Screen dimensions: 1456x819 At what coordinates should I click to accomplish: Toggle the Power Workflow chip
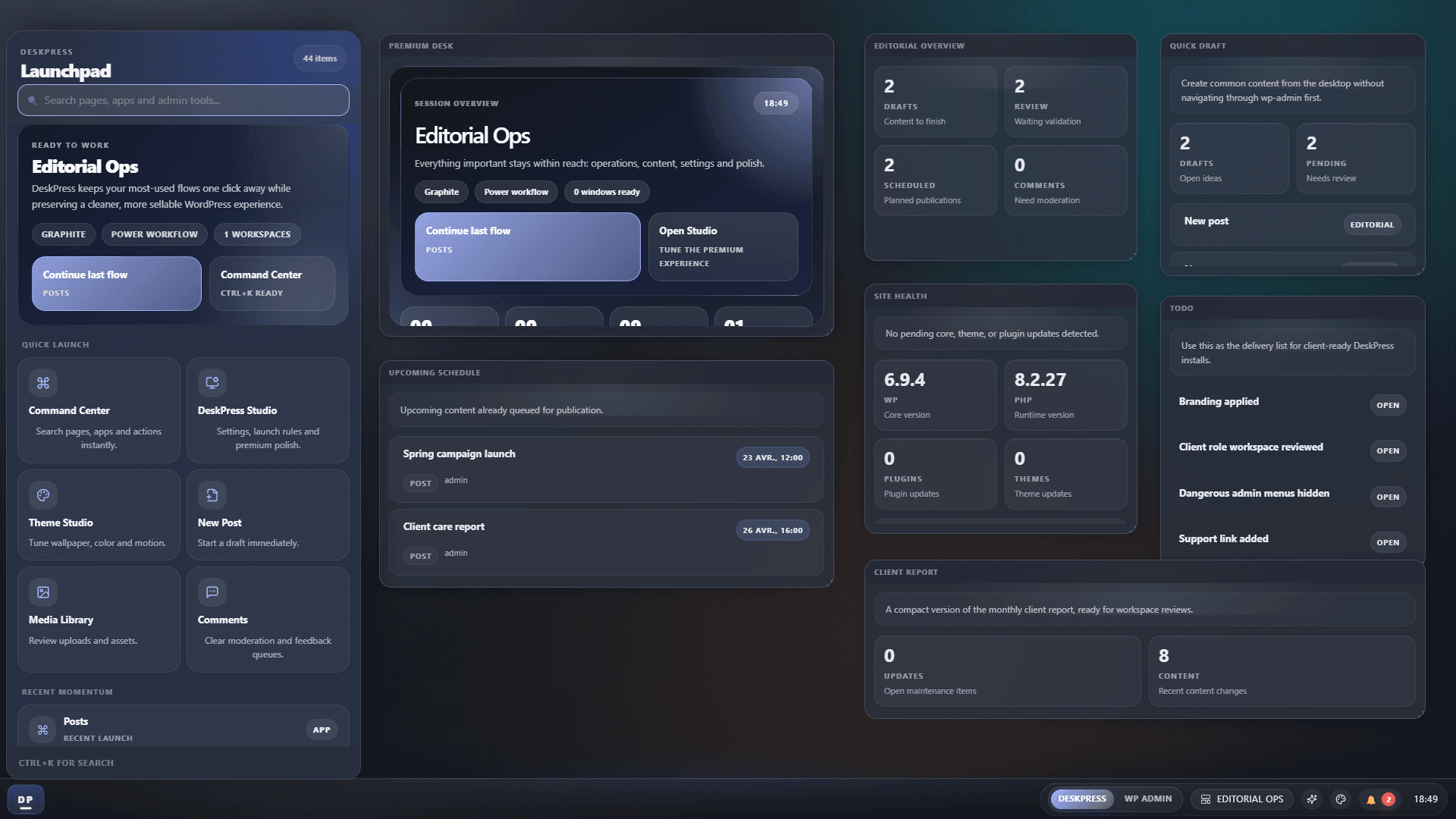[154, 234]
